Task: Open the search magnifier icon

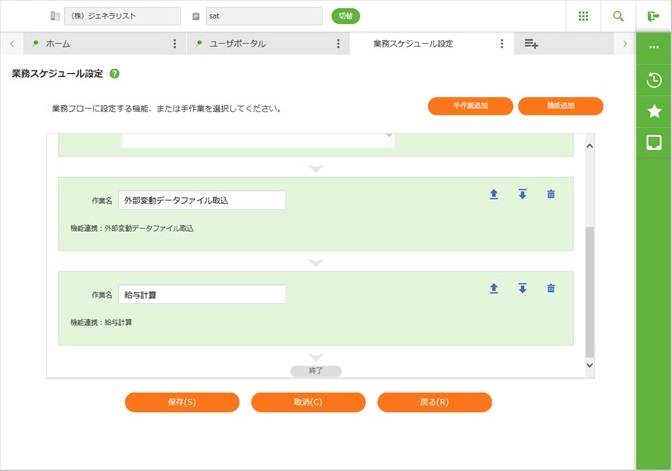Action: coord(618,16)
